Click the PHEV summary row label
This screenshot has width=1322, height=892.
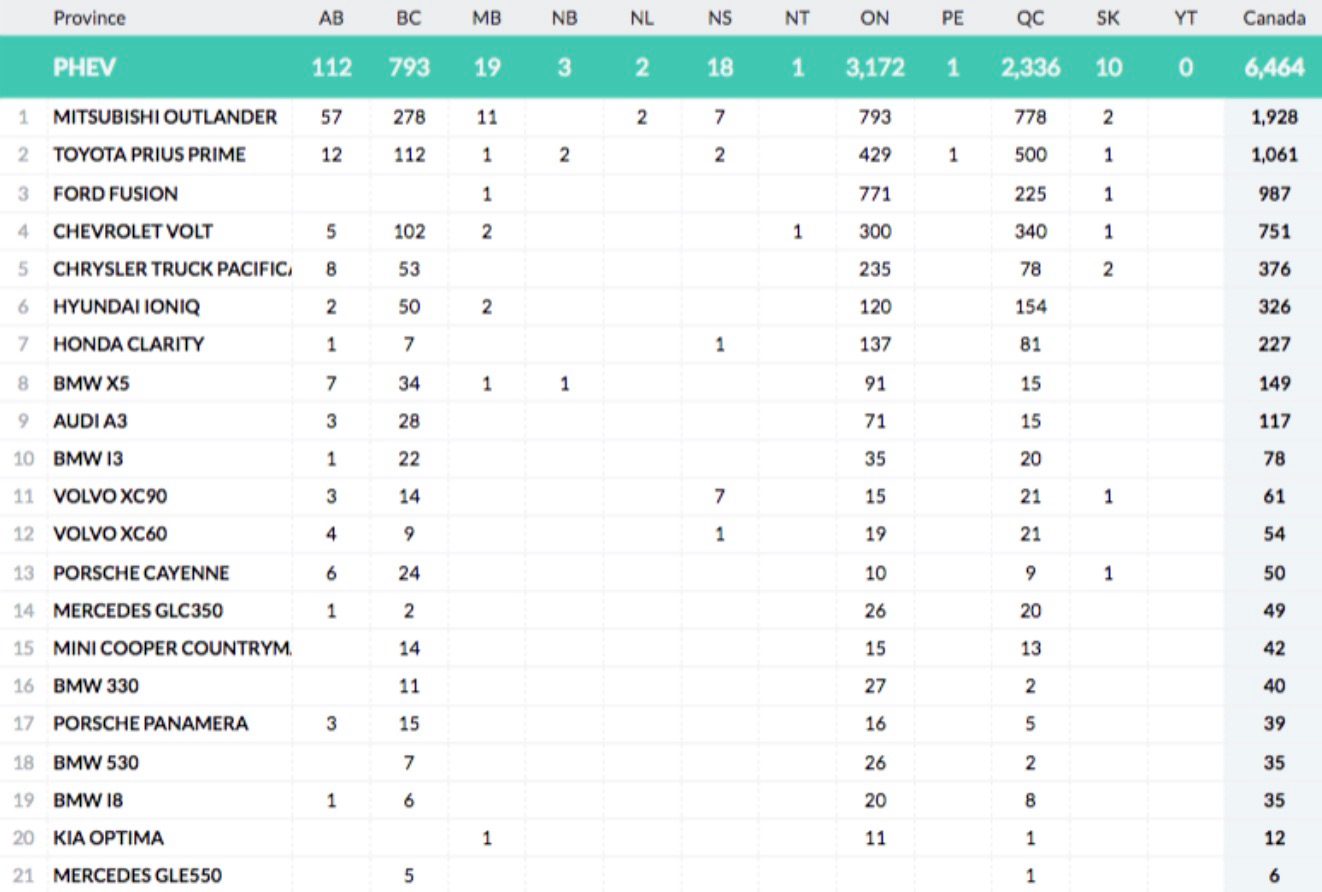(85, 67)
